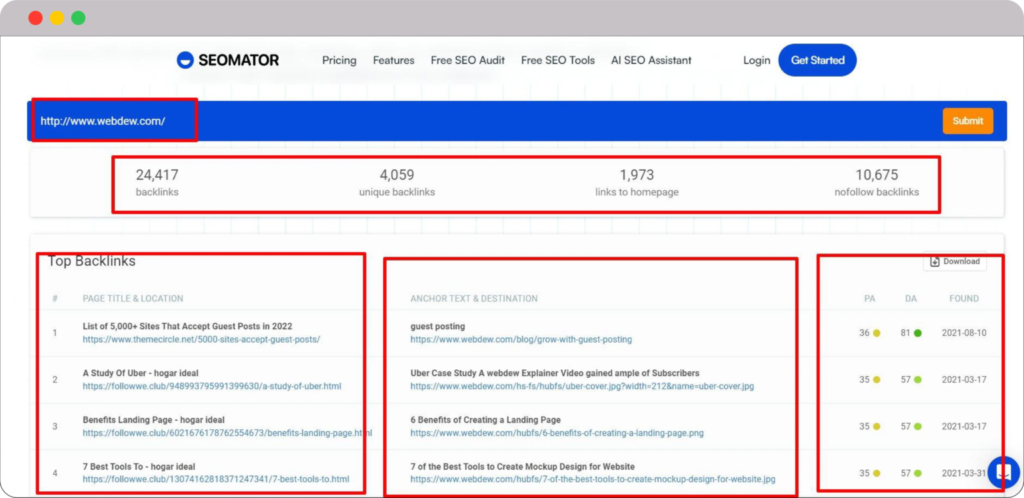Click the DA column header

pyautogui.click(x=910, y=298)
